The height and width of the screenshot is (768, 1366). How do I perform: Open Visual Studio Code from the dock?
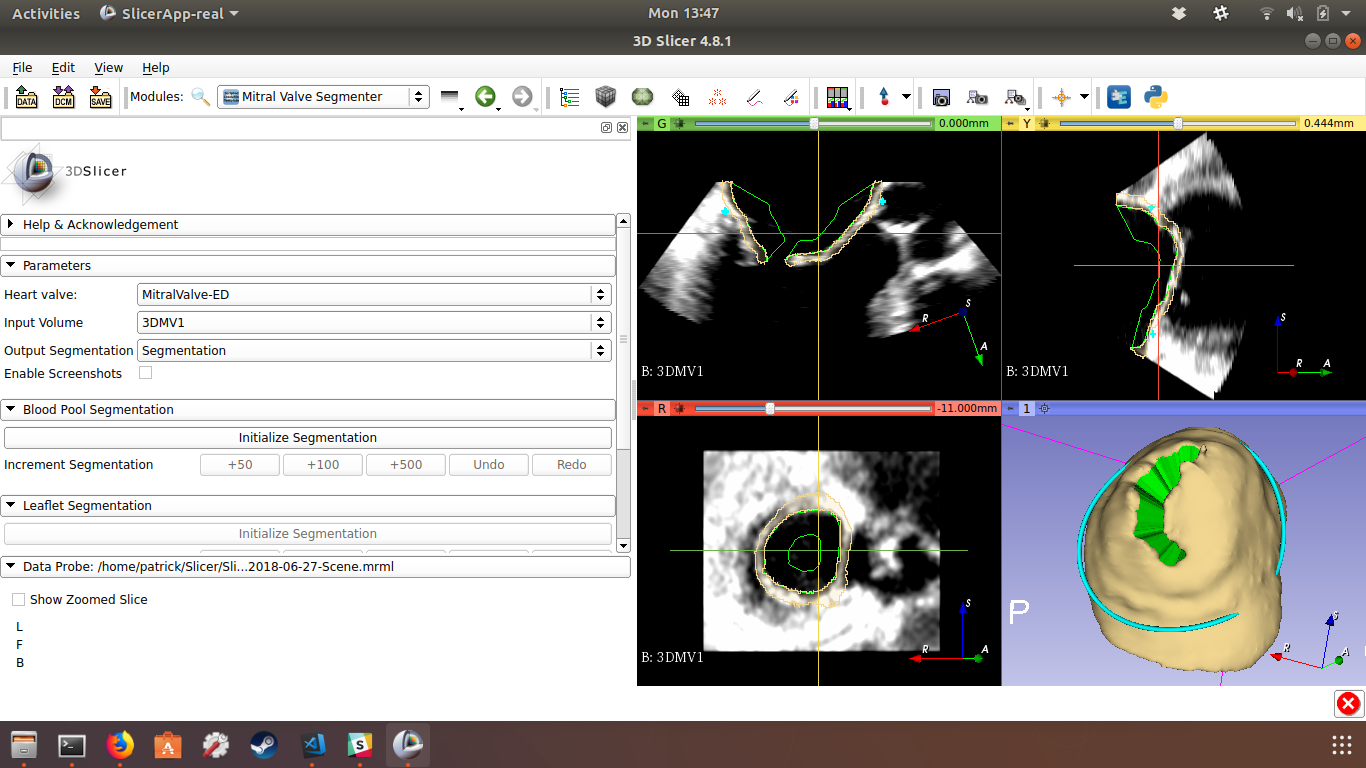click(312, 745)
